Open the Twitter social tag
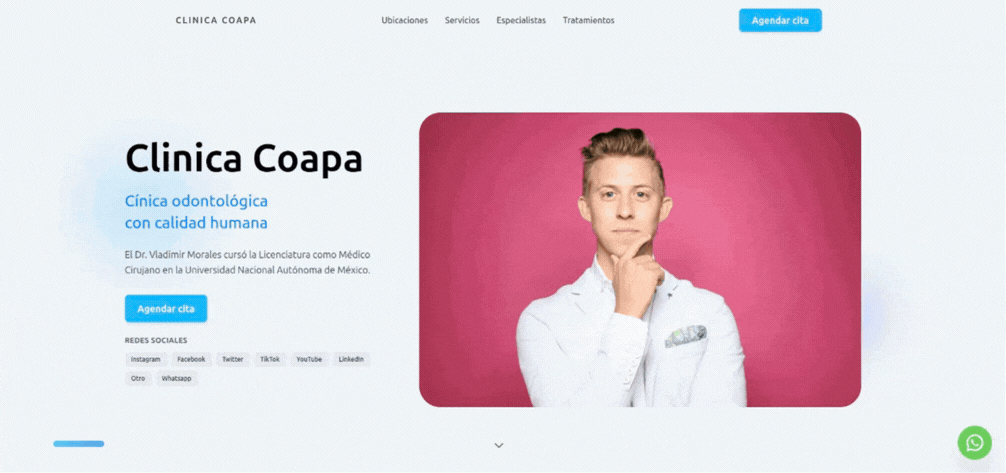The height and width of the screenshot is (473, 1006). click(232, 359)
